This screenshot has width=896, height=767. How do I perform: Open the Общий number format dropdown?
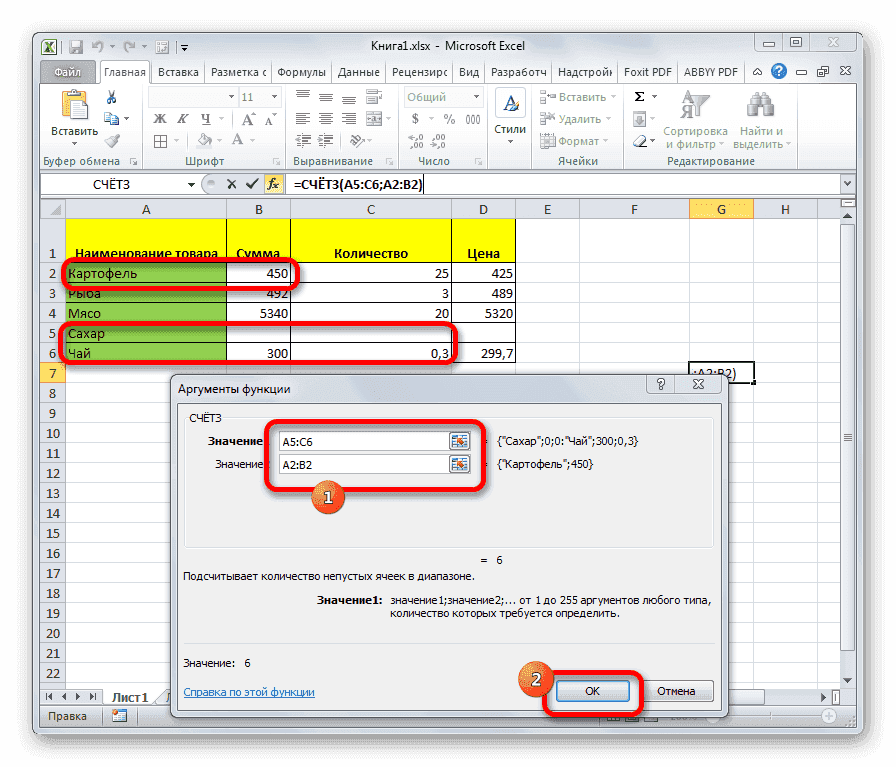(x=476, y=96)
